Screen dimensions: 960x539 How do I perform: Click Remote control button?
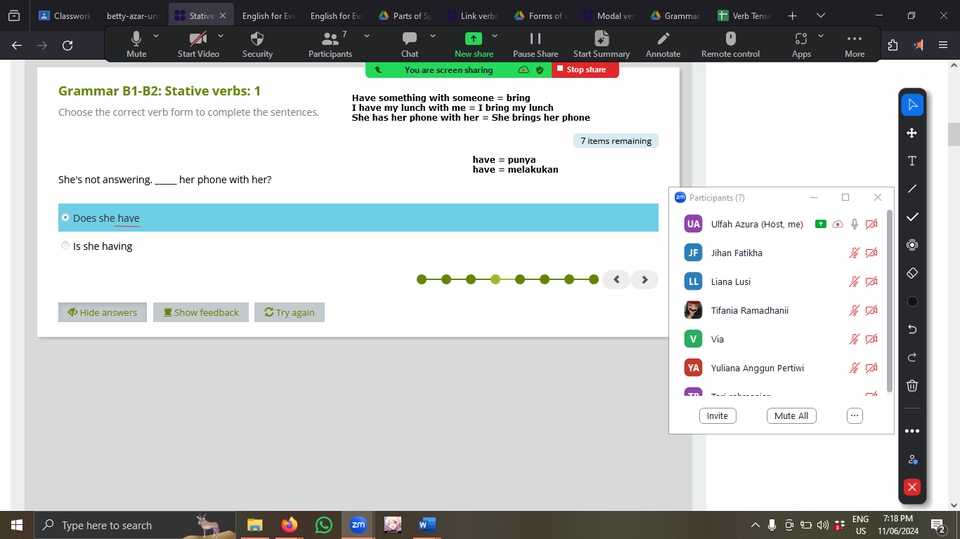730,45
